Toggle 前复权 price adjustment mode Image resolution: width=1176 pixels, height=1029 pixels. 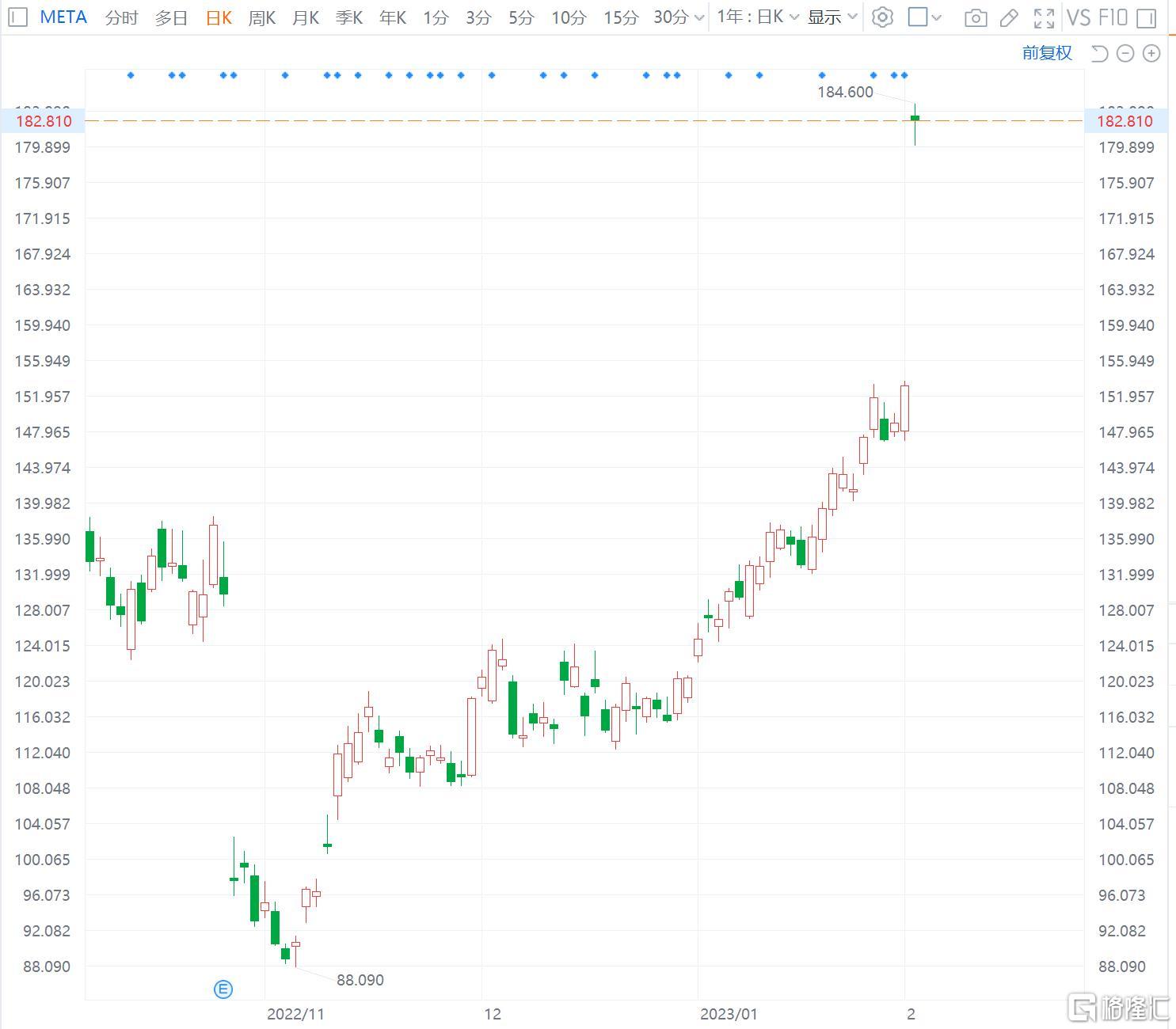[x=1046, y=53]
